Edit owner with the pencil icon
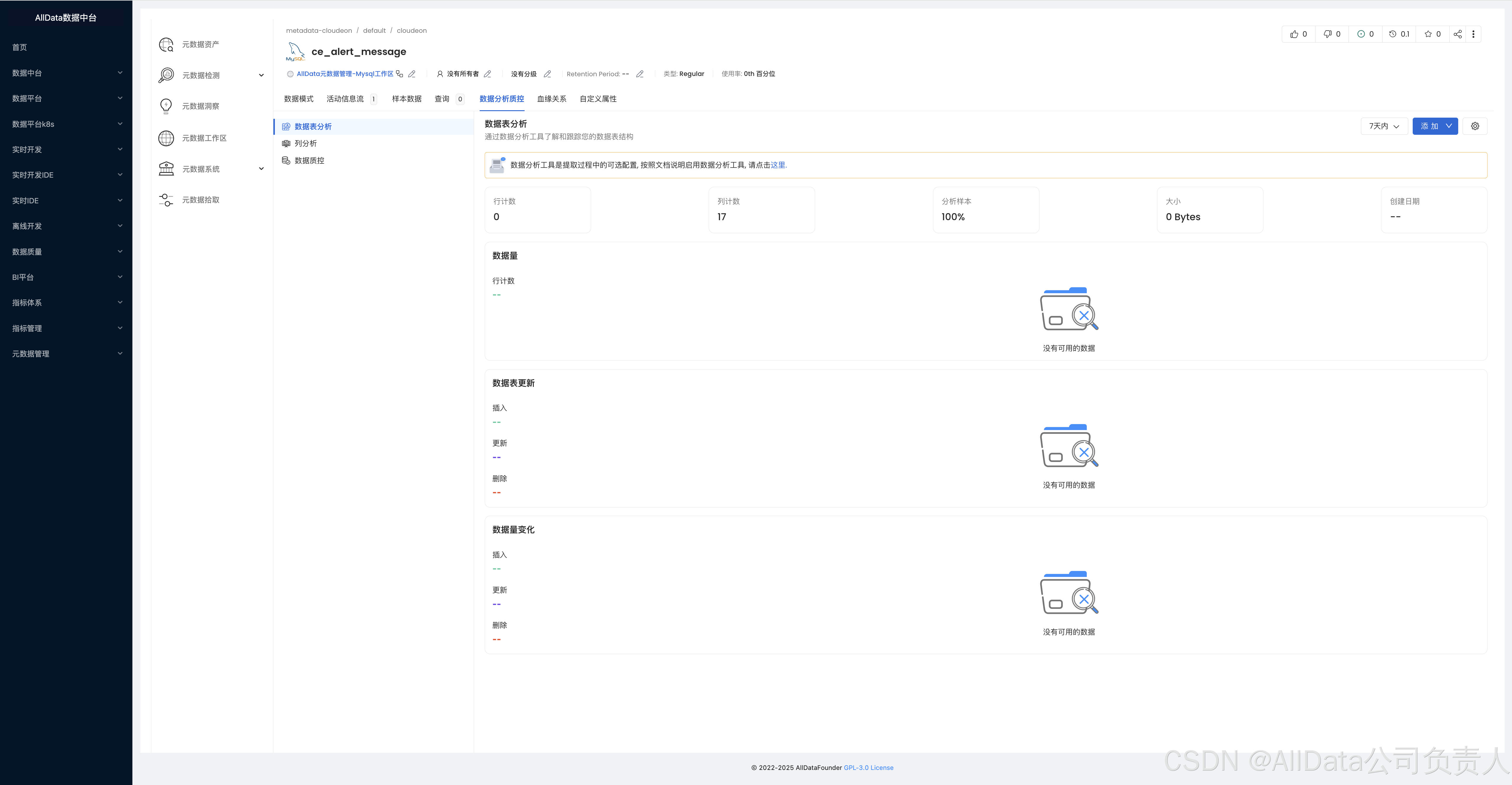Viewport: 1512px width, 785px height. click(x=487, y=74)
